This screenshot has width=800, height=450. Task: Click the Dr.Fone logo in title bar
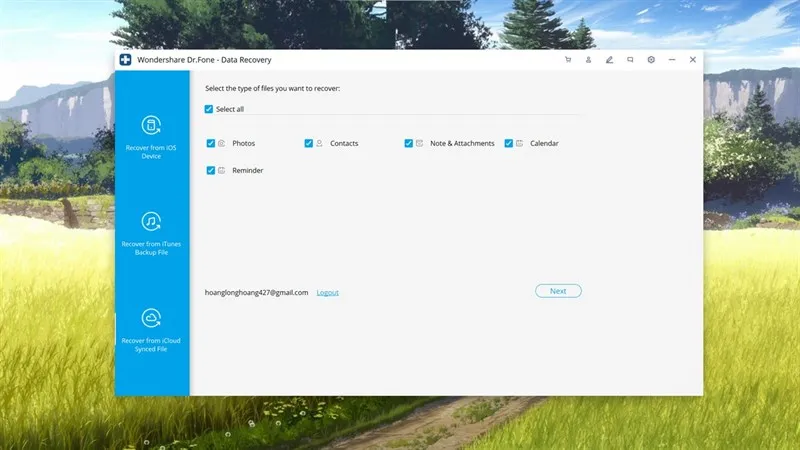tap(126, 60)
